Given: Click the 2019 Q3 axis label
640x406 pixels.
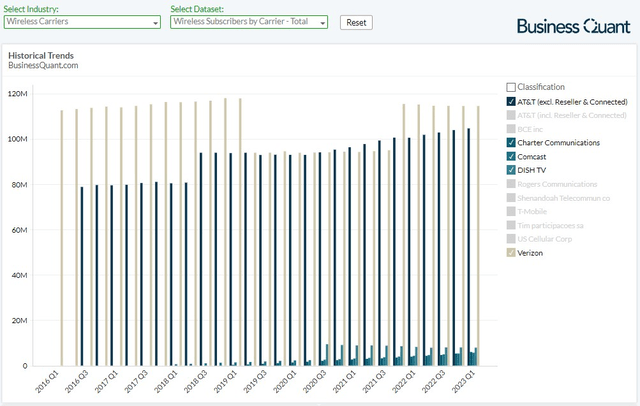Looking at the screenshot, I should [x=256, y=382].
